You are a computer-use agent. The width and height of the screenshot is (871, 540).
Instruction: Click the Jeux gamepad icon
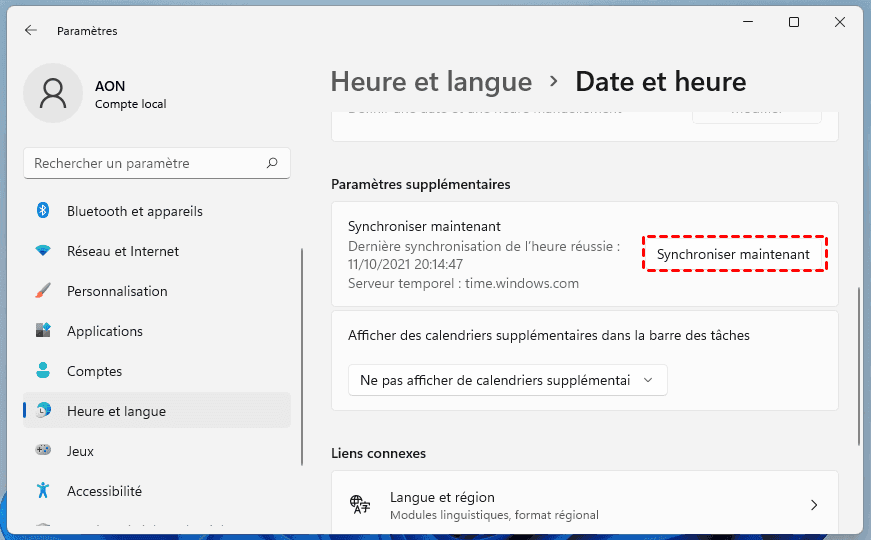coord(43,450)
